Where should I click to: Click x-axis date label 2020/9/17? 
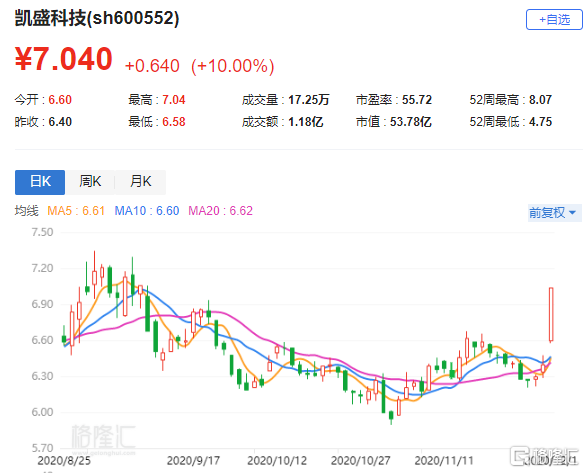(193, 461)
